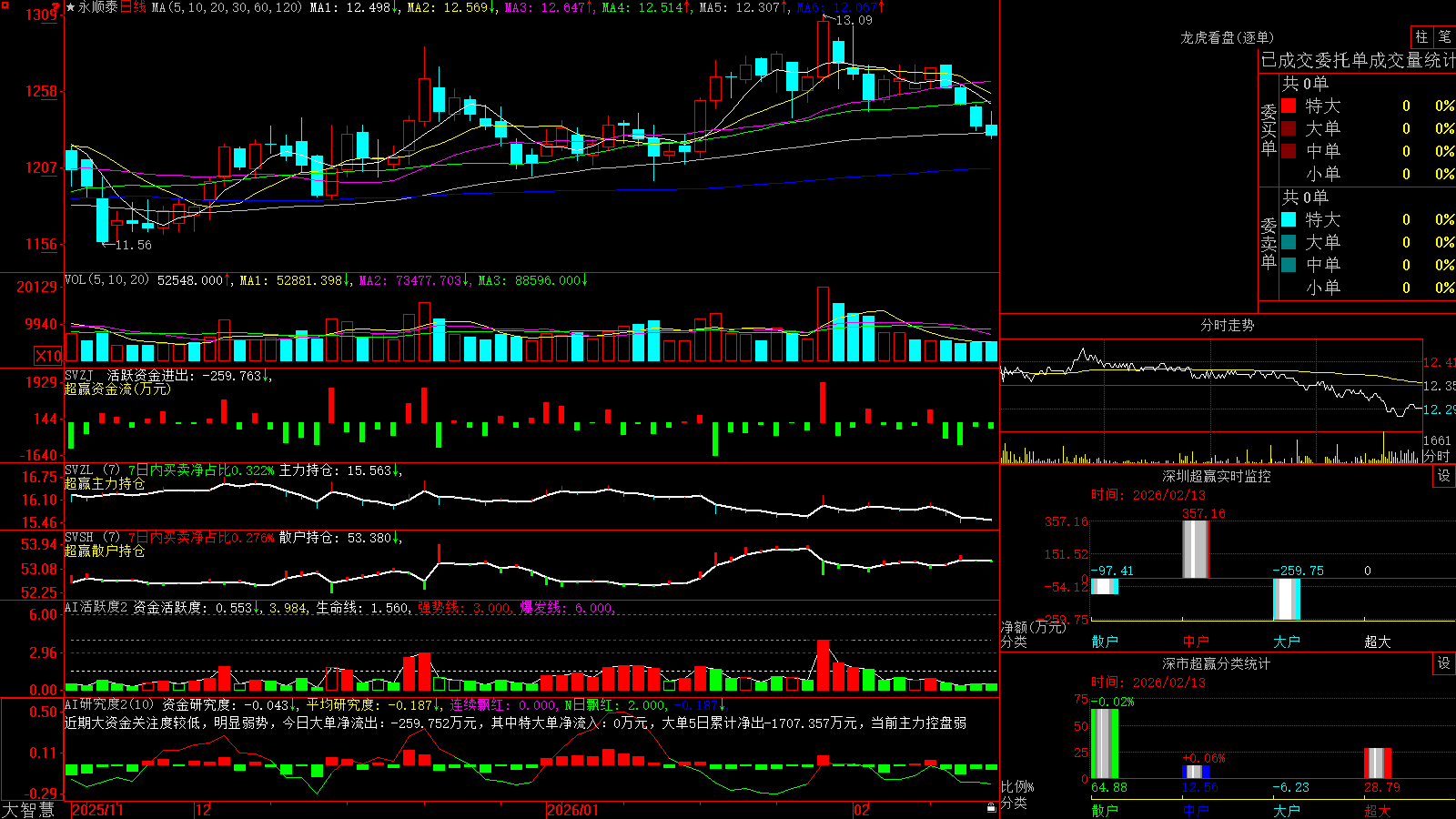Click the 2026/01 time axis marker
Image resolution: width=1456 pixels, height=819 pixels.
coord(572,810)
